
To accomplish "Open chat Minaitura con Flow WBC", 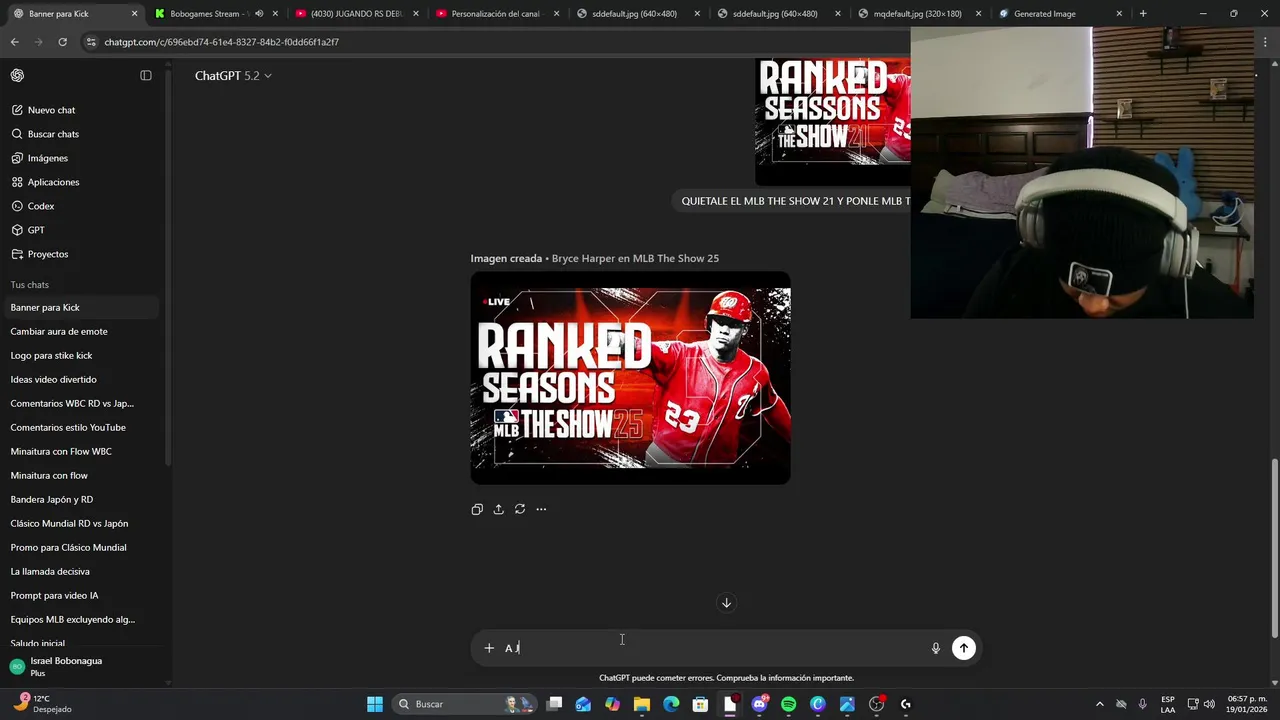I will [81, 451].
